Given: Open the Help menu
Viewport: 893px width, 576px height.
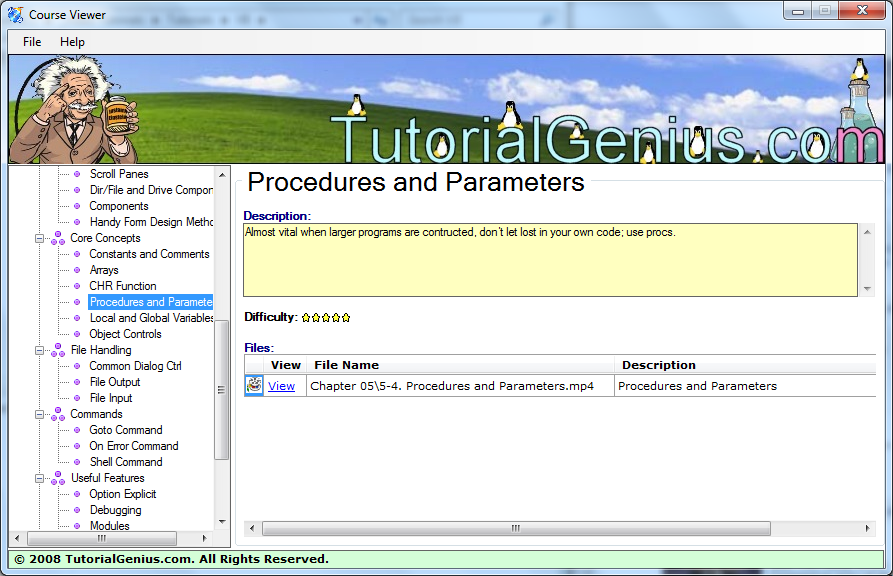Looking at the screenshot, I should (x=72, y=42).
